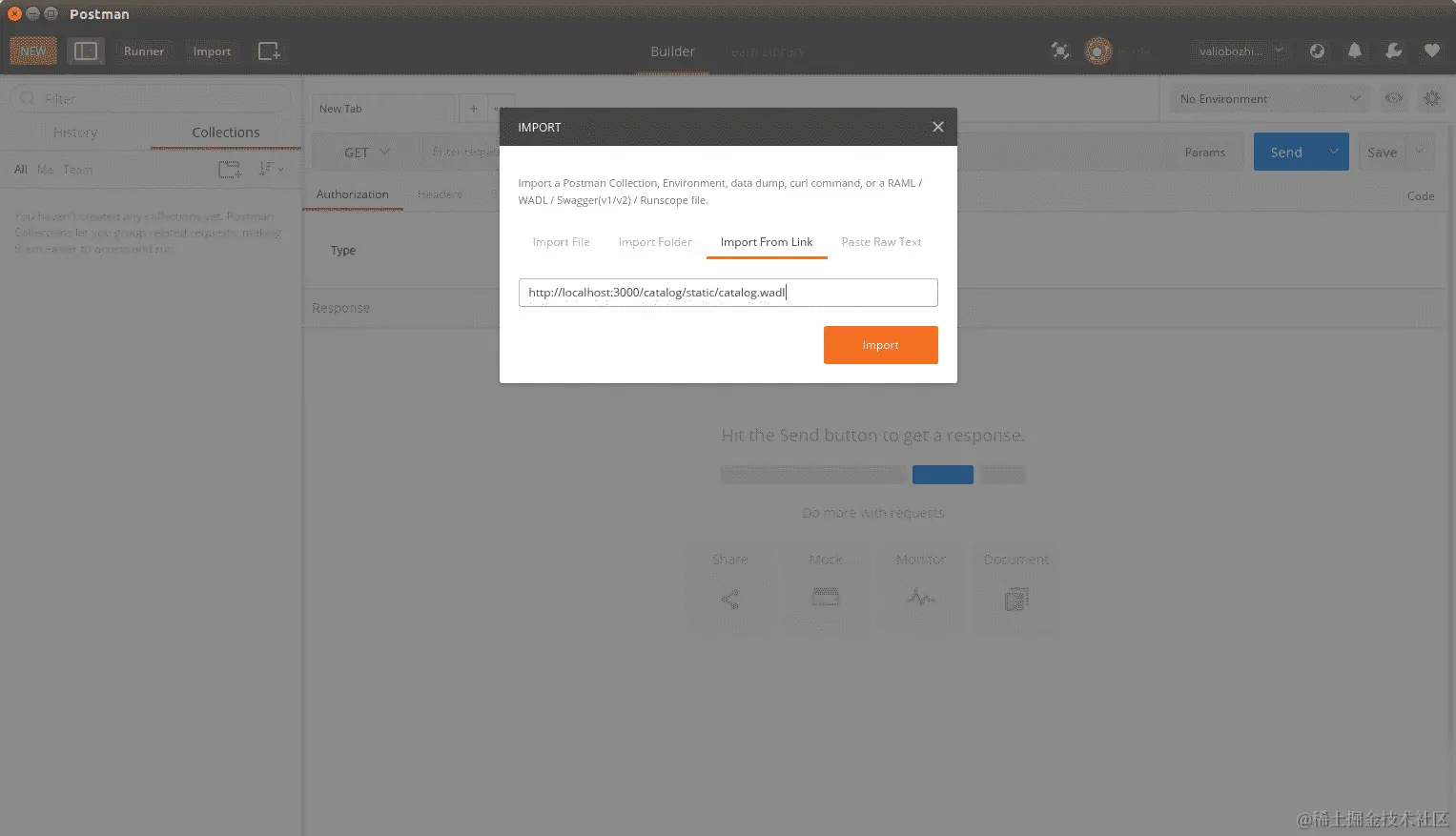Image resolution: width=1456 pixels, height=836 pixels.
Task: Click the orange Import button in dialog
Action: (x=880, y=345)
